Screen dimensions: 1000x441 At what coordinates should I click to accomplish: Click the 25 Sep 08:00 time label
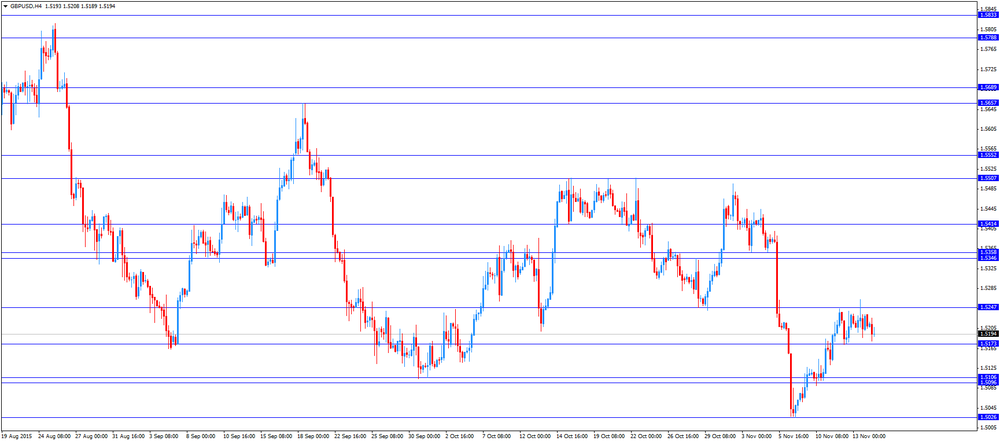tap(386, 437)
